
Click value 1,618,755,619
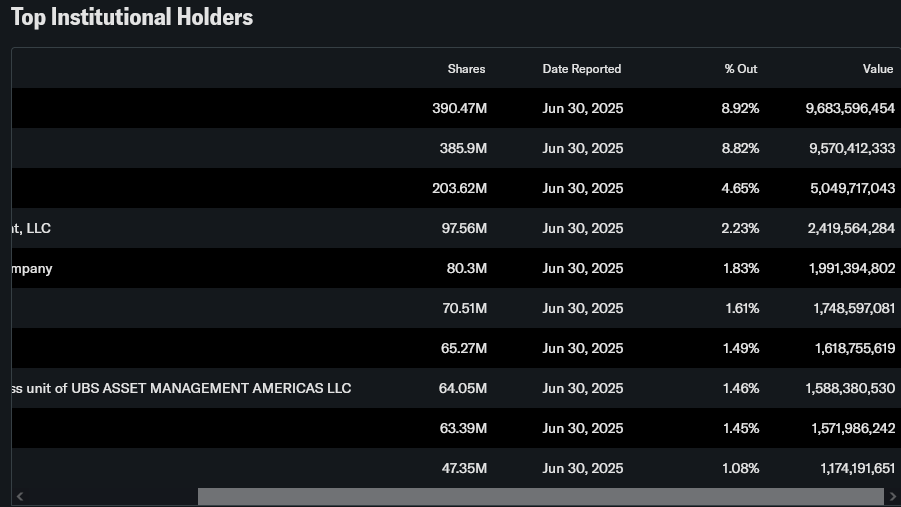pos(855,348)
